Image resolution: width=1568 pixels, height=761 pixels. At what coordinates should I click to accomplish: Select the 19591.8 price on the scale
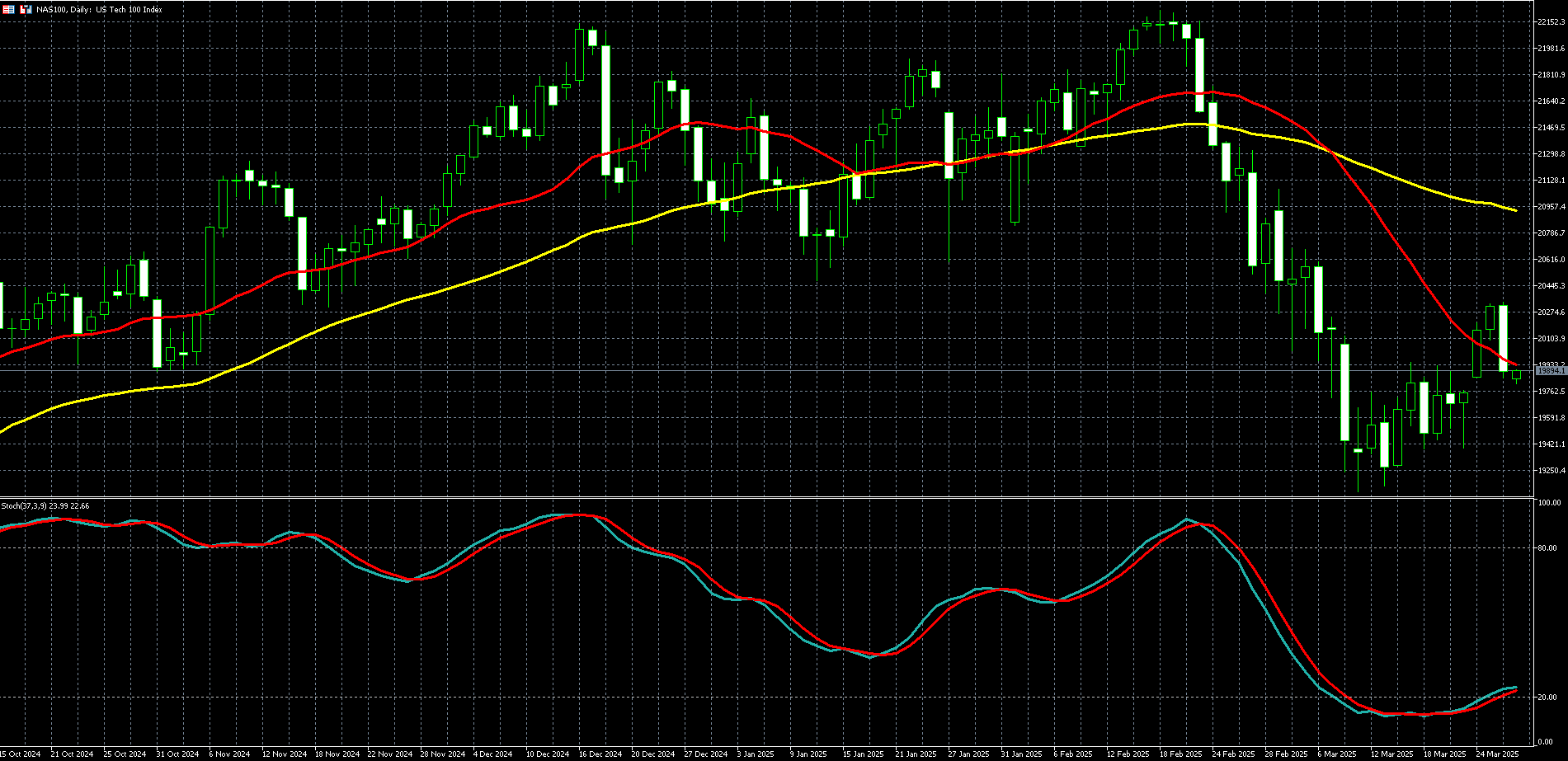[1551, 418]
